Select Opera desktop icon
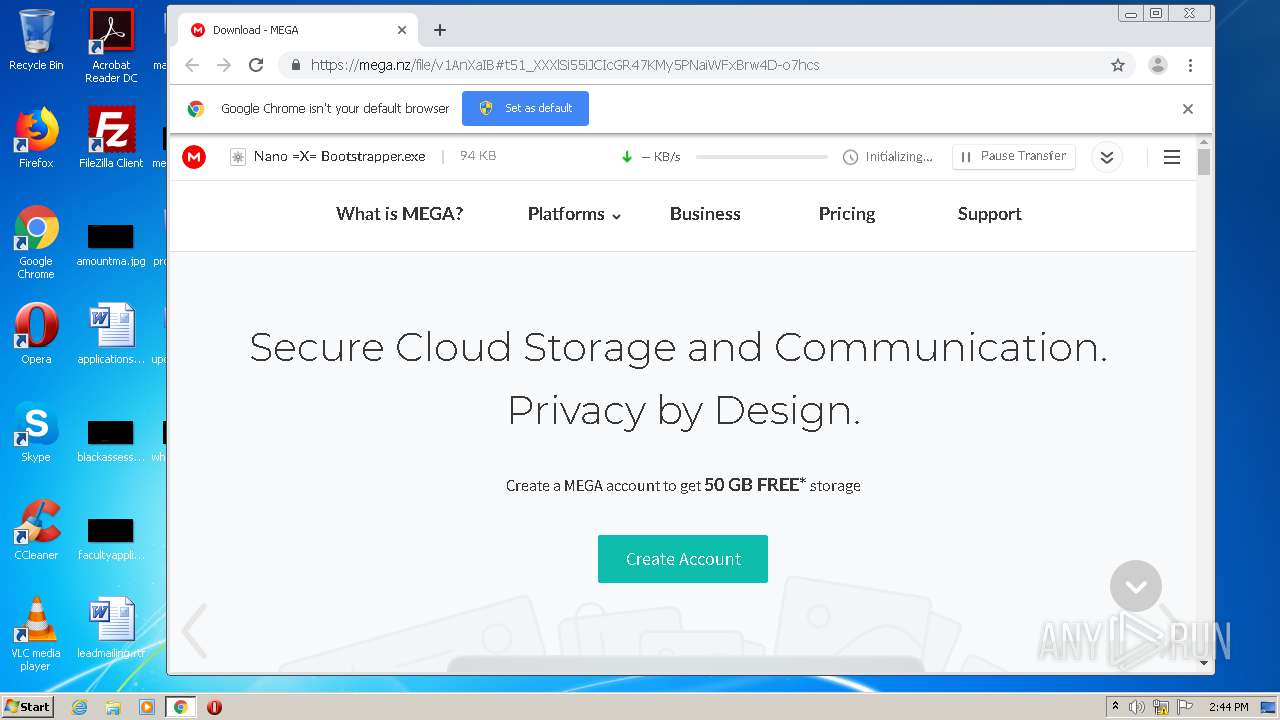Image resolution: width=1280 pixels, height=720 pixels. 36,334
